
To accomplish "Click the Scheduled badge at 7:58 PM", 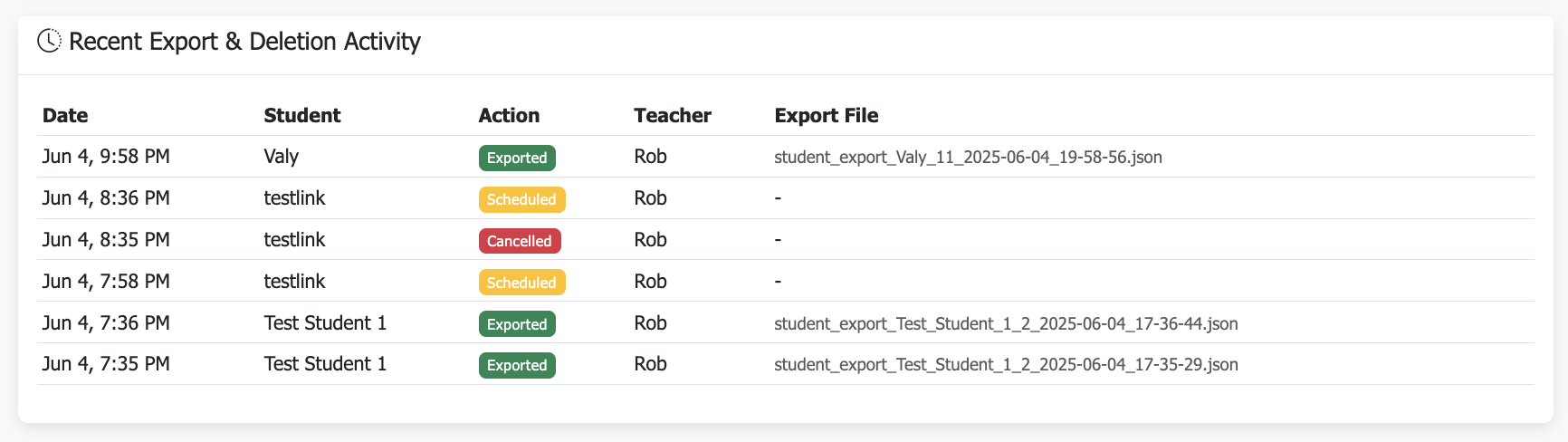I will [x=521, y=283].
